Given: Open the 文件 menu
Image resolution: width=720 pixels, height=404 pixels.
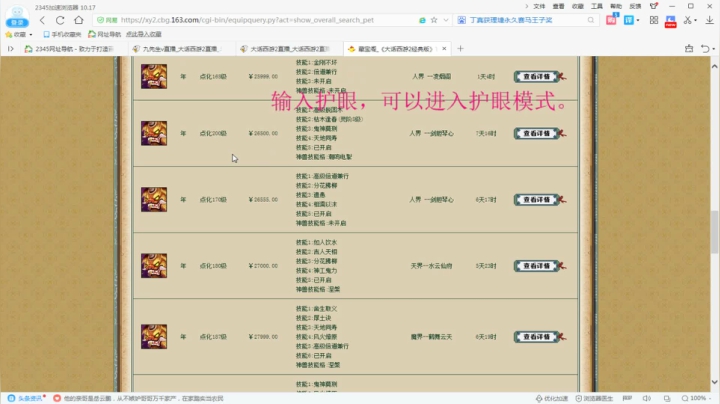Looking at the screenshot, I should [539, 6].
